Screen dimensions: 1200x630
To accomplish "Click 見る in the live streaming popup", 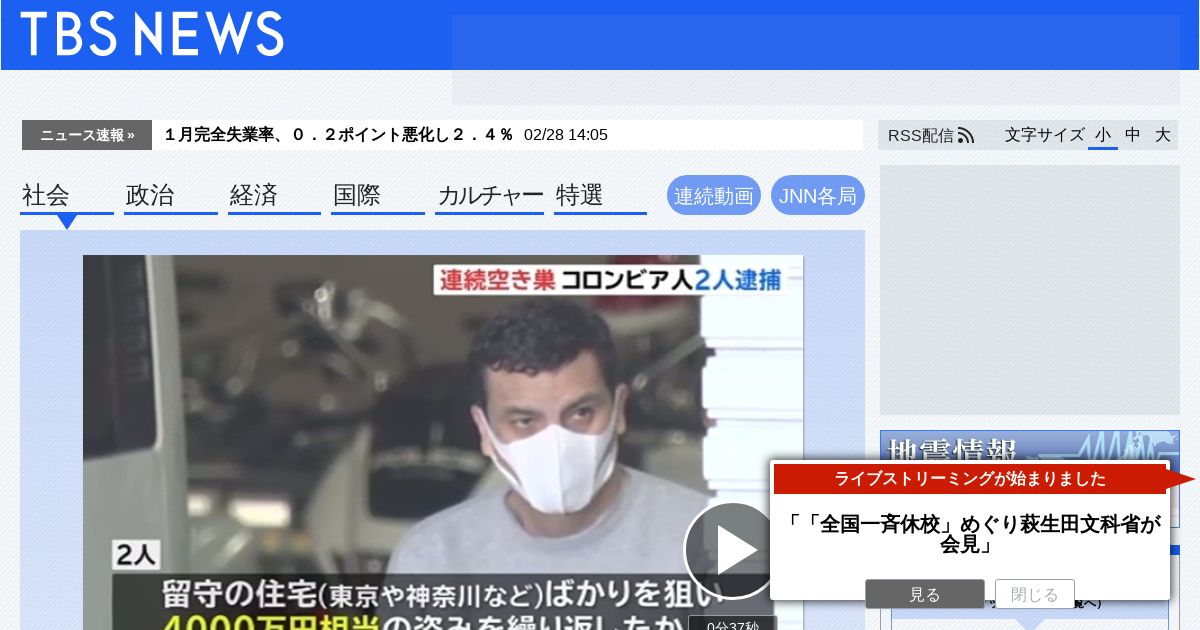I will pyautogui.click(x=925, y=594).
